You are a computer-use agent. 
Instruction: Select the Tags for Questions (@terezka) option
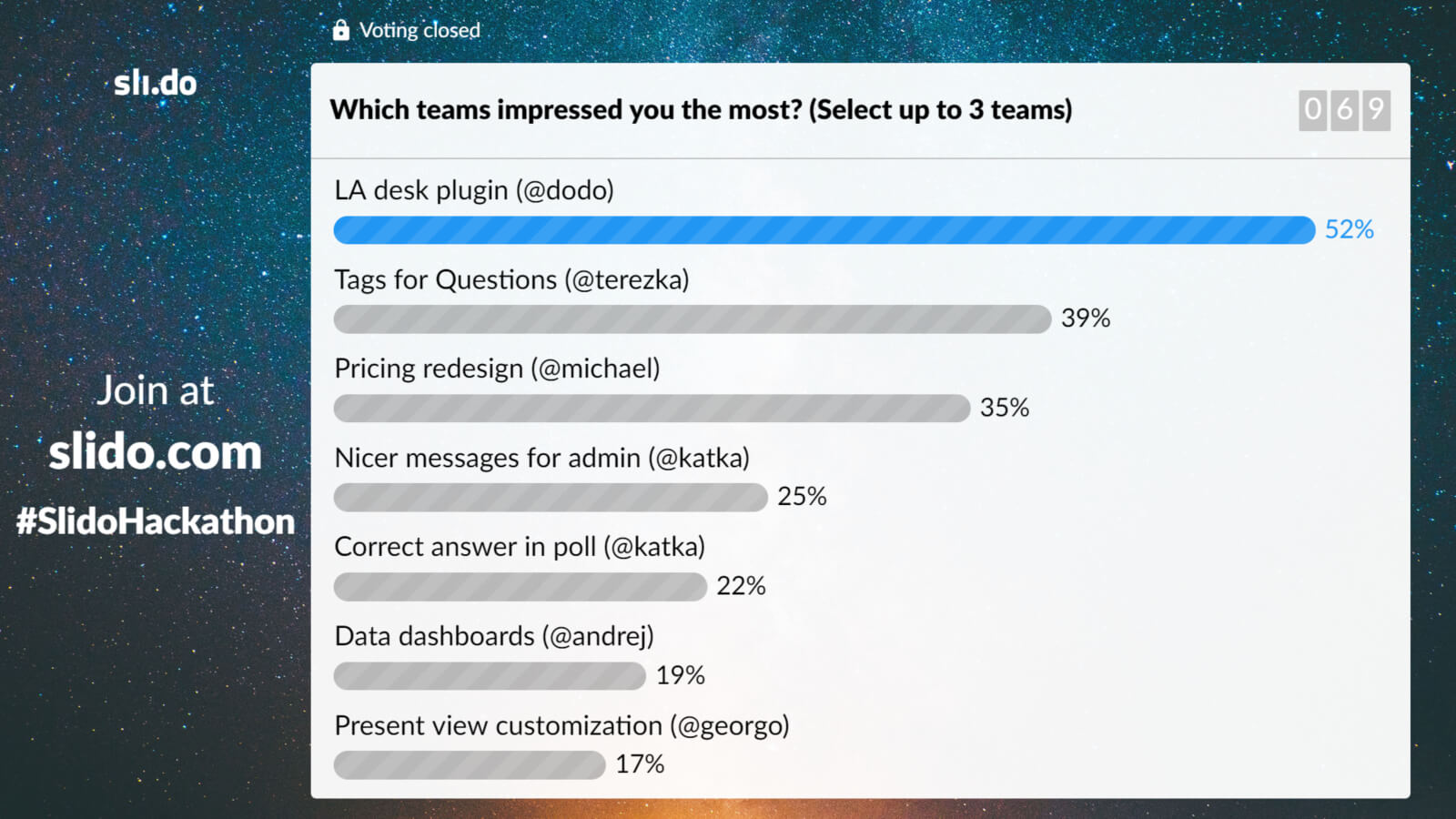pos(511,279)
